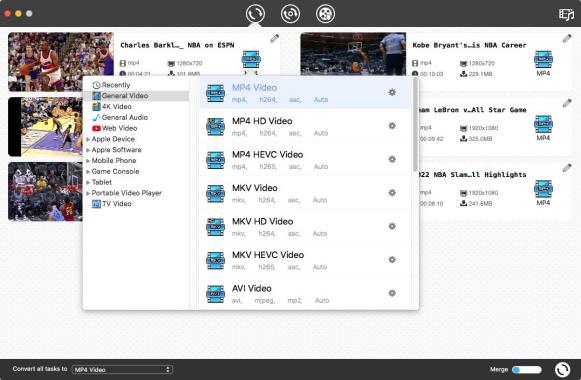Viewport: 581px width, 380px height.
Task: Click the AVI Video film icon
Action: coord(215,294)
